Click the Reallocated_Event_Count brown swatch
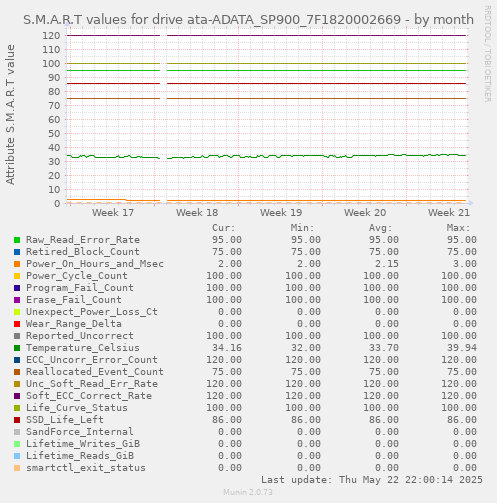 (x=17, y=372)
